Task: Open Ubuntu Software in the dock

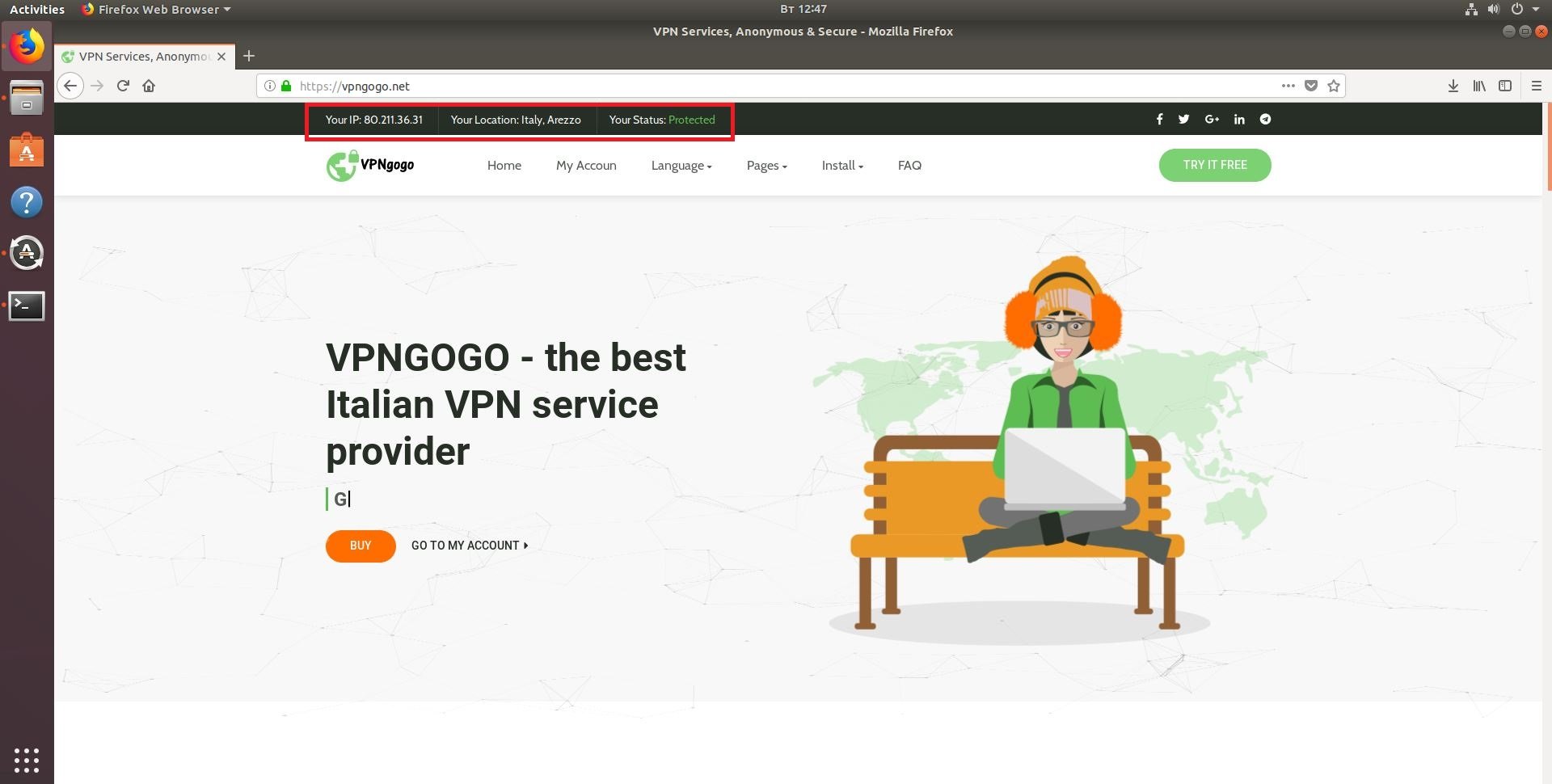Action: click(x=27, y=150)
